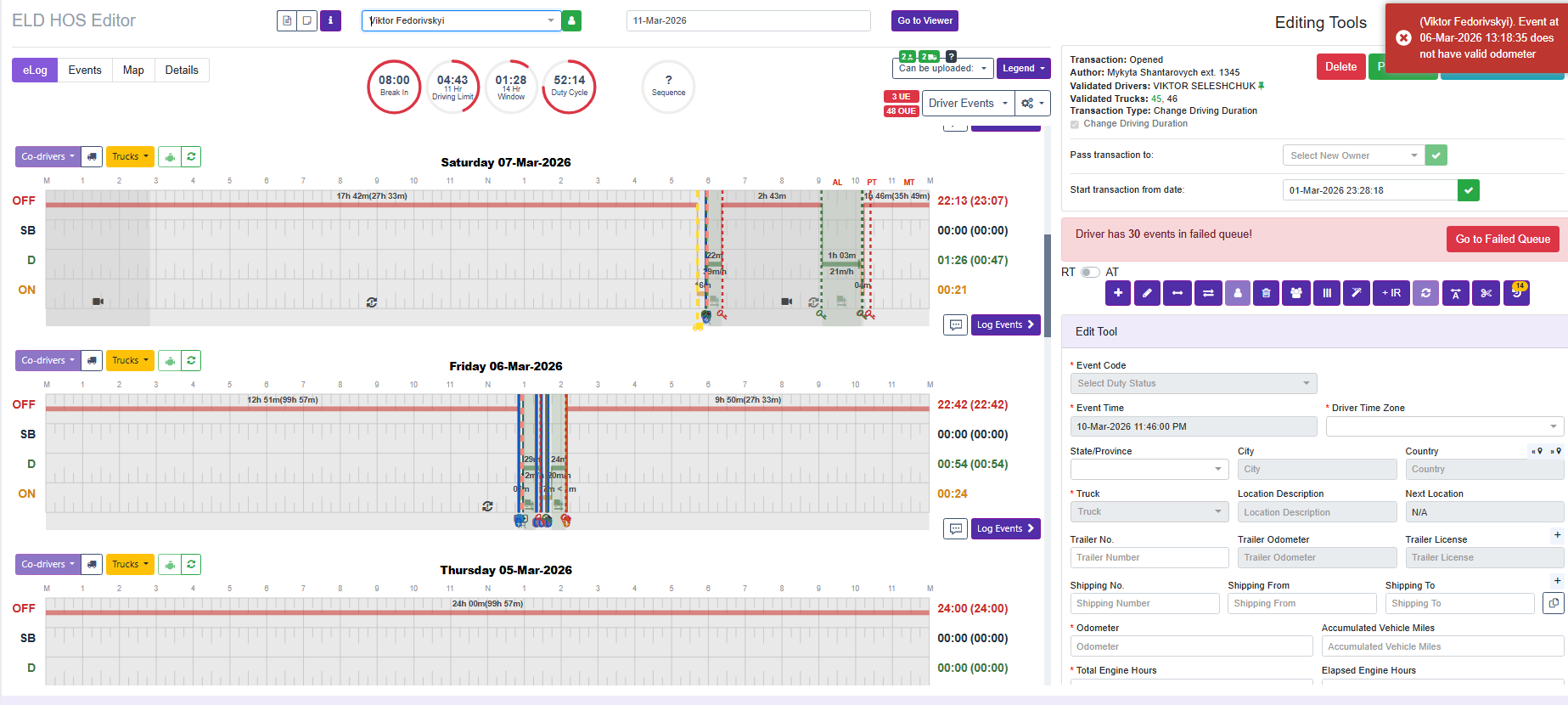The height and width of the screenshot is (705, 1568).
Task: Click the green driver profile icon
Action: pos(571,20)
